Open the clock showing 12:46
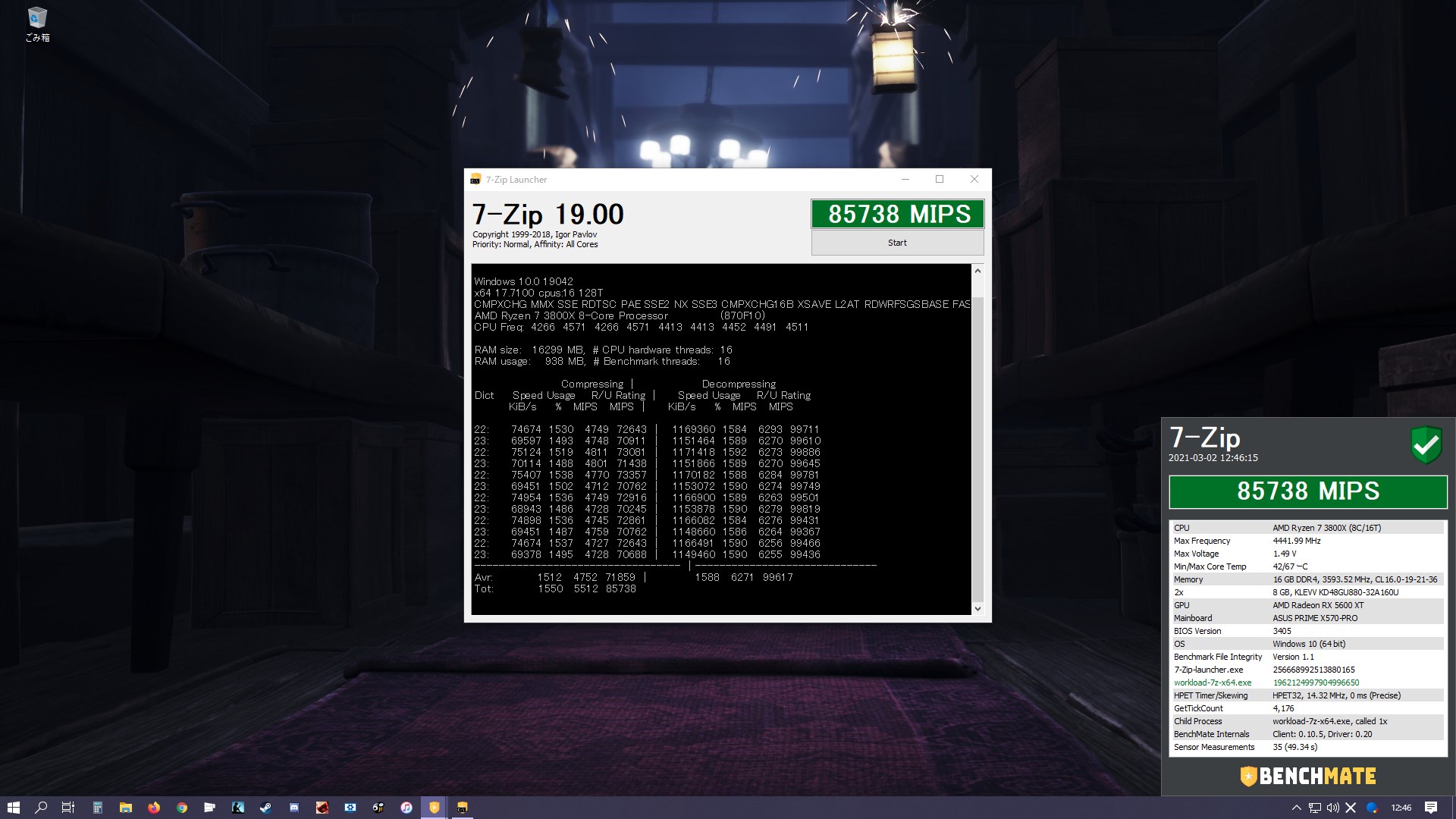Screen dimensions: 1456x819 pyautogui.click(x=1401, y=808)
